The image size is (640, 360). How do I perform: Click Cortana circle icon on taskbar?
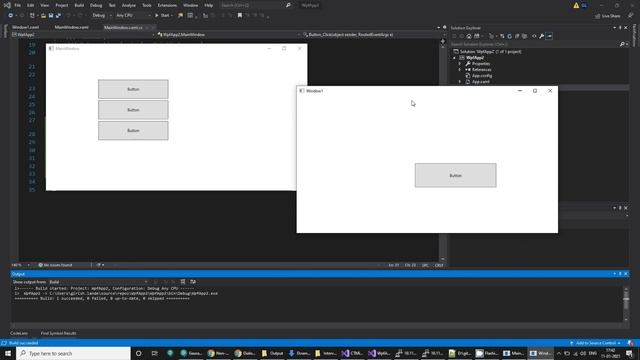click(x=138, y=353)
